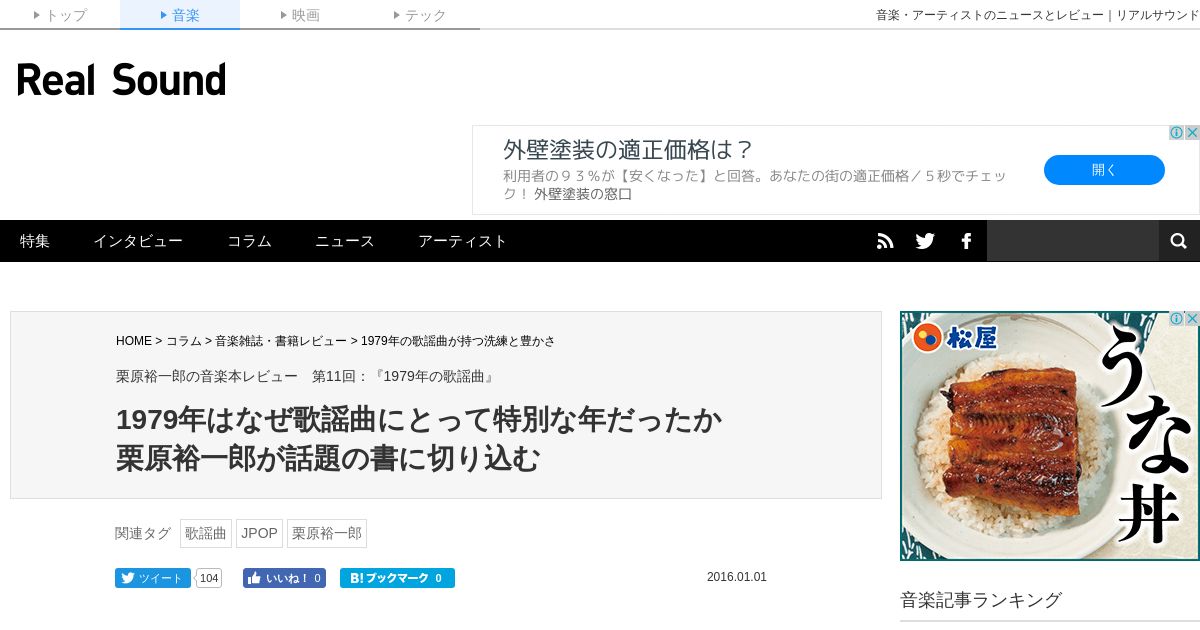Click the リアルサウンド tagline text at top right
1200x630 pixels.
(1037, 15)
